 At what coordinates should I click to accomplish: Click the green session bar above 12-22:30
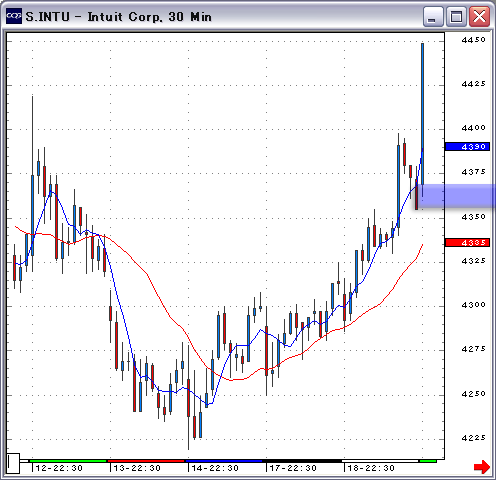click(68, 461)
